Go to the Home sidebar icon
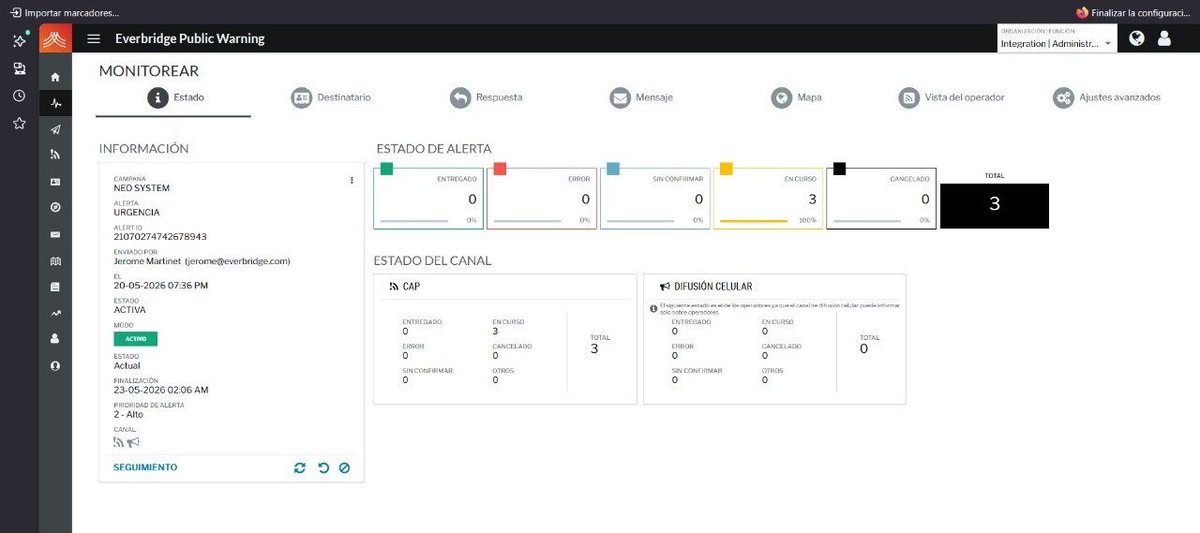This screenshot has width=1200, height=533. pos(55,77)
